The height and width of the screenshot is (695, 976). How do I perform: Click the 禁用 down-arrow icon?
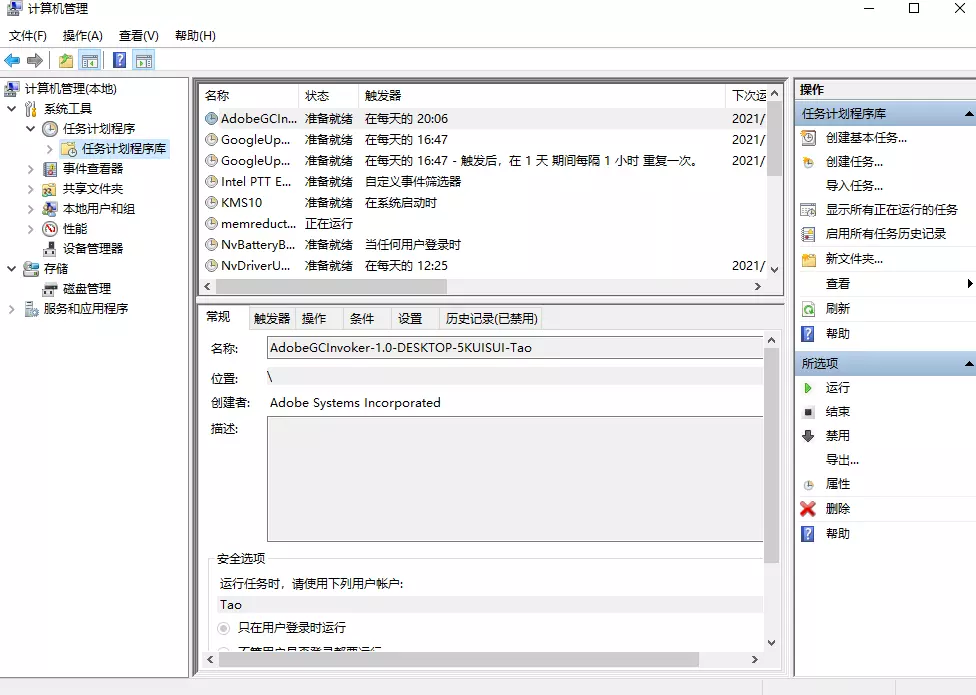coord(808,436)
